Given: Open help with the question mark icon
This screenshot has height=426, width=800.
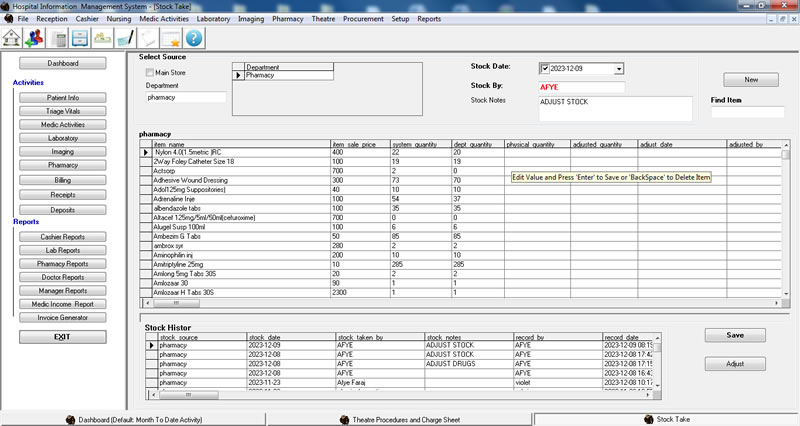Looking at the screenshot, I should 194,38.
